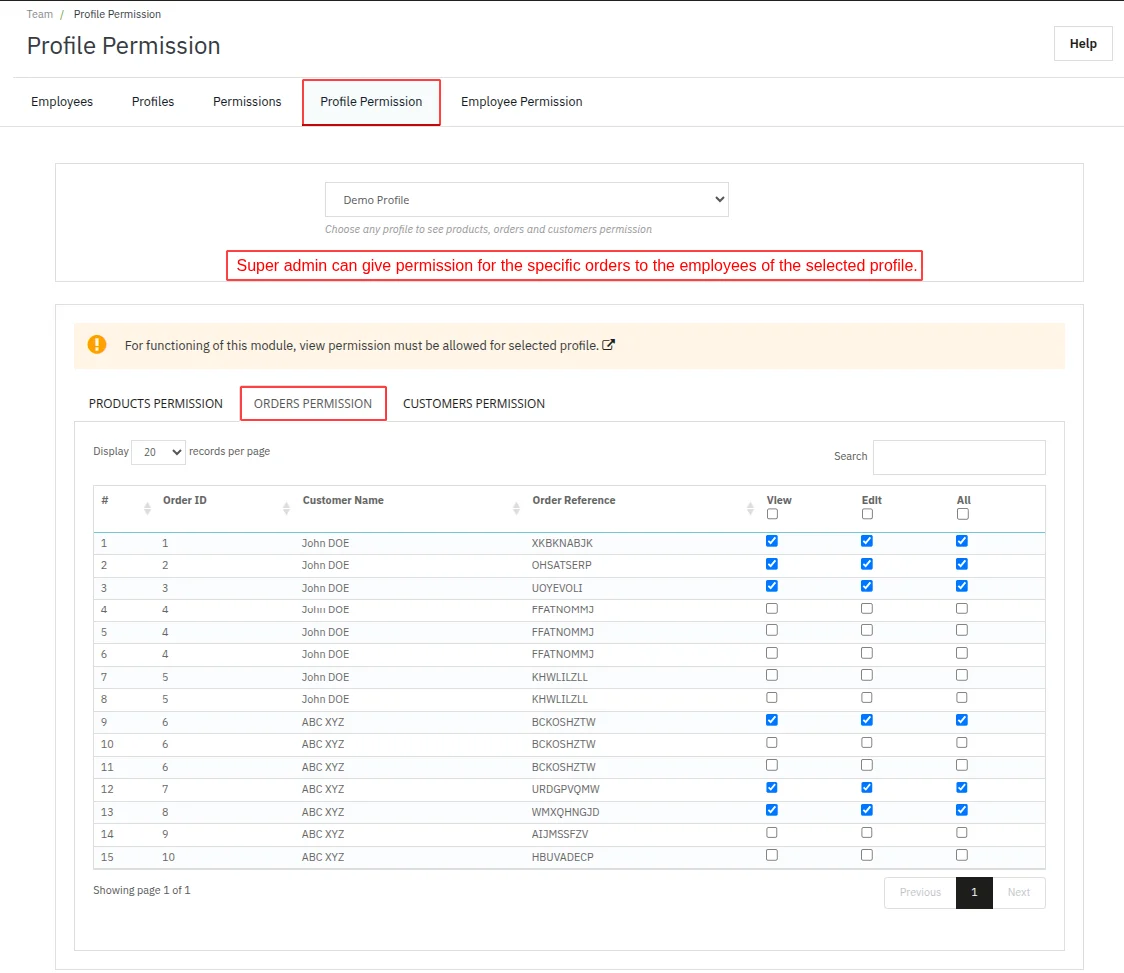1124x973 pixels.
Task: Sort table by Order ID column
Action: coord(286,508)
